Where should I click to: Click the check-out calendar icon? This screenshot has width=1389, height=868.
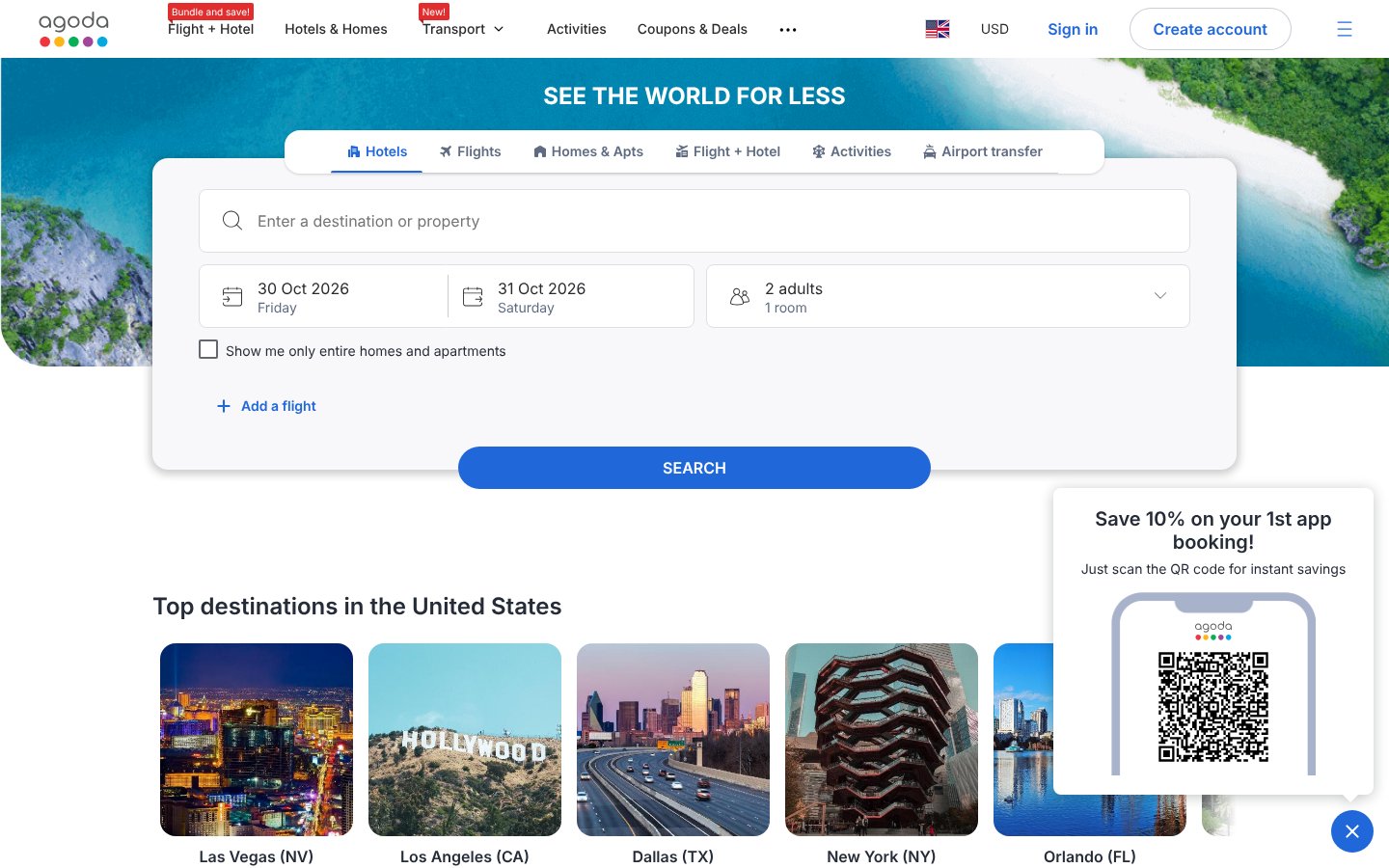coord(473,297)
